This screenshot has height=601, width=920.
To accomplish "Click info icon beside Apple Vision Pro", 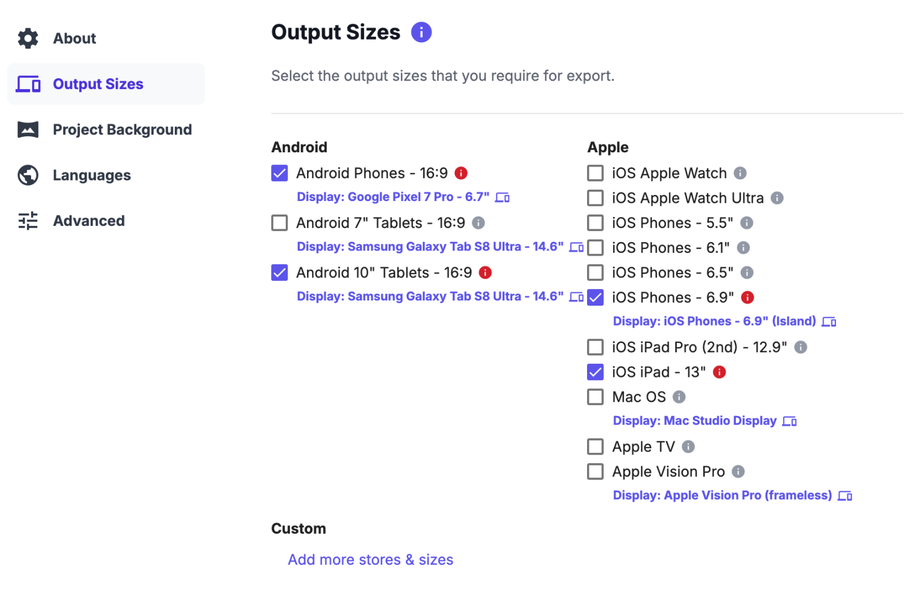I will click(x=738, y=472).
